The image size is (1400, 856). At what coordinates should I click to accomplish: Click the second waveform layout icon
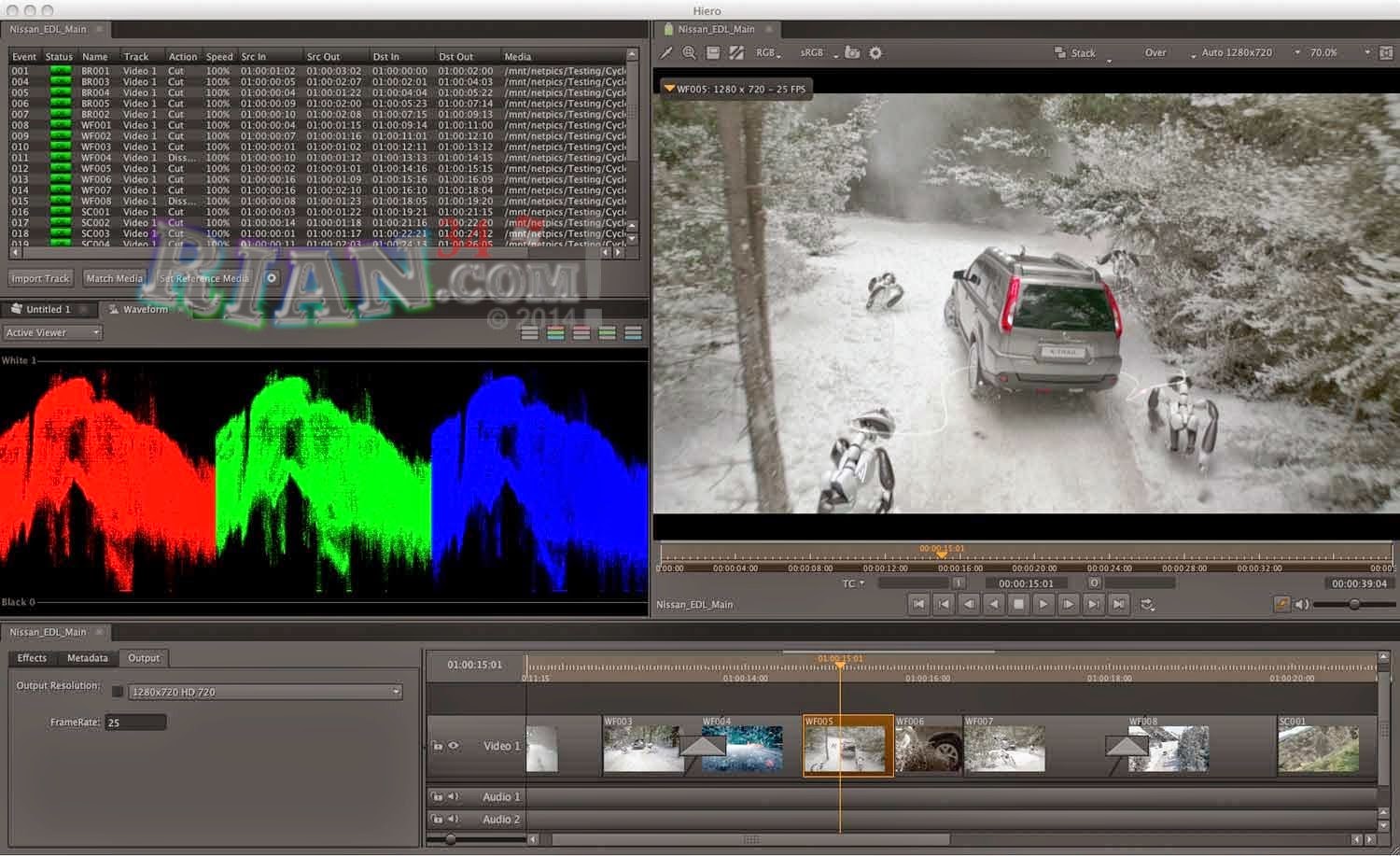tap(555, 333)
